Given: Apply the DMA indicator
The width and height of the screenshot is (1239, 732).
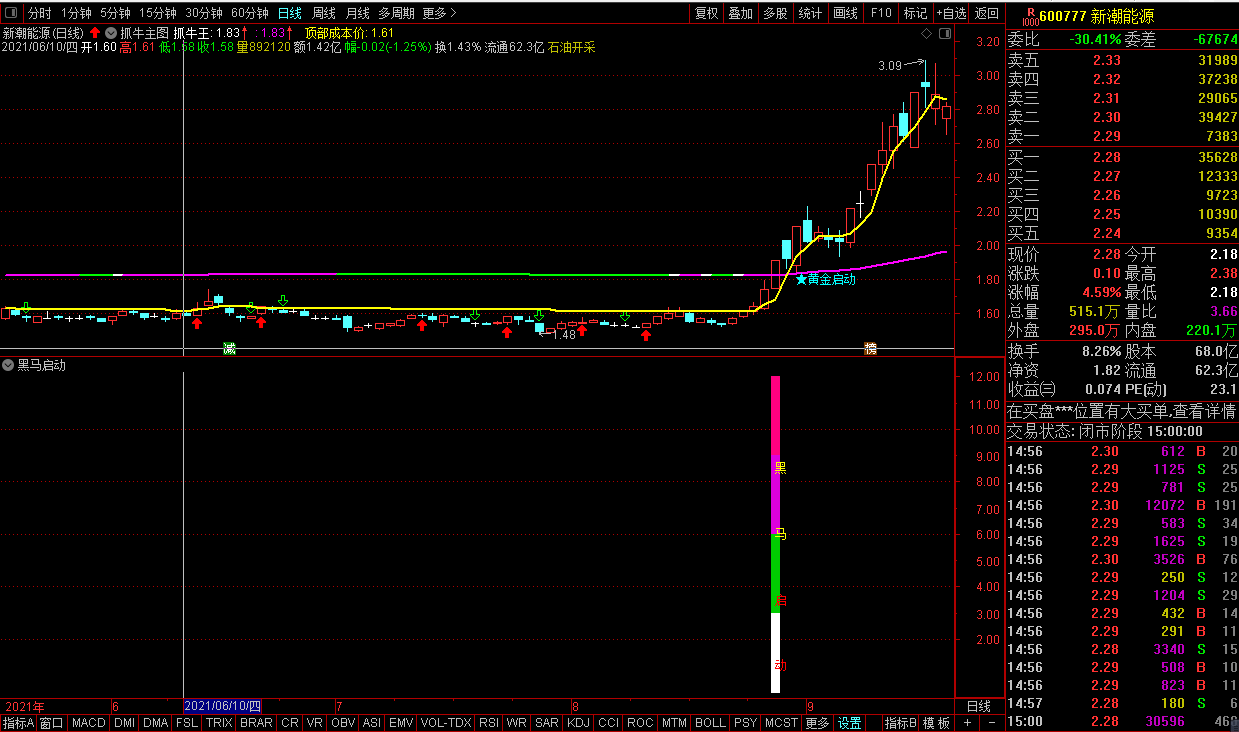Looking at the screenshot, I should (x=155, y=722).
